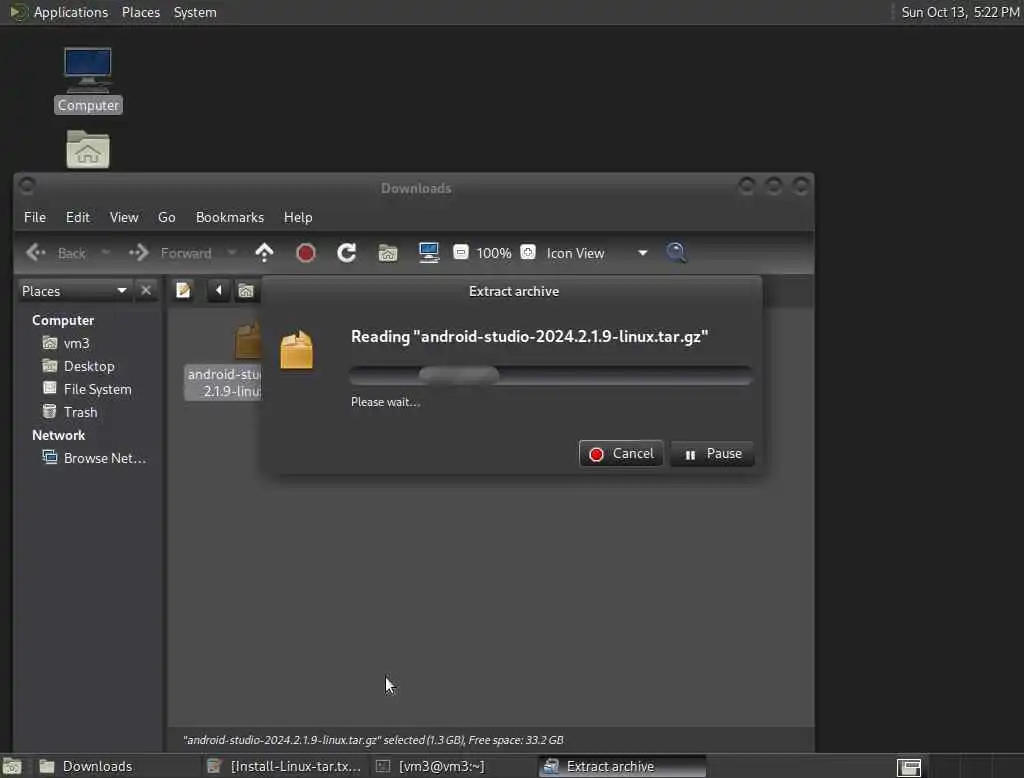Select Desktop in Places sidebar

[x=89, y=366]
